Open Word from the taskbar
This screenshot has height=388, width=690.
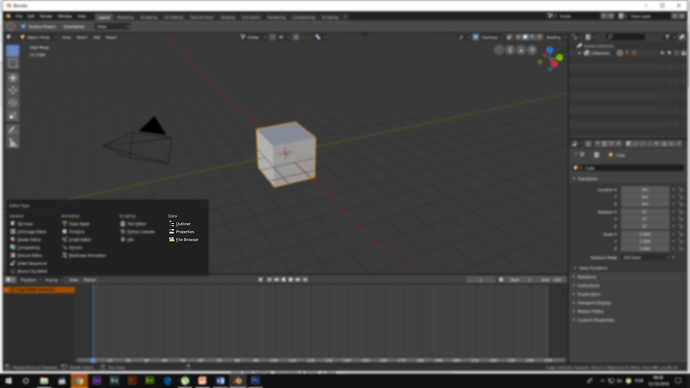tap(220, 381)
